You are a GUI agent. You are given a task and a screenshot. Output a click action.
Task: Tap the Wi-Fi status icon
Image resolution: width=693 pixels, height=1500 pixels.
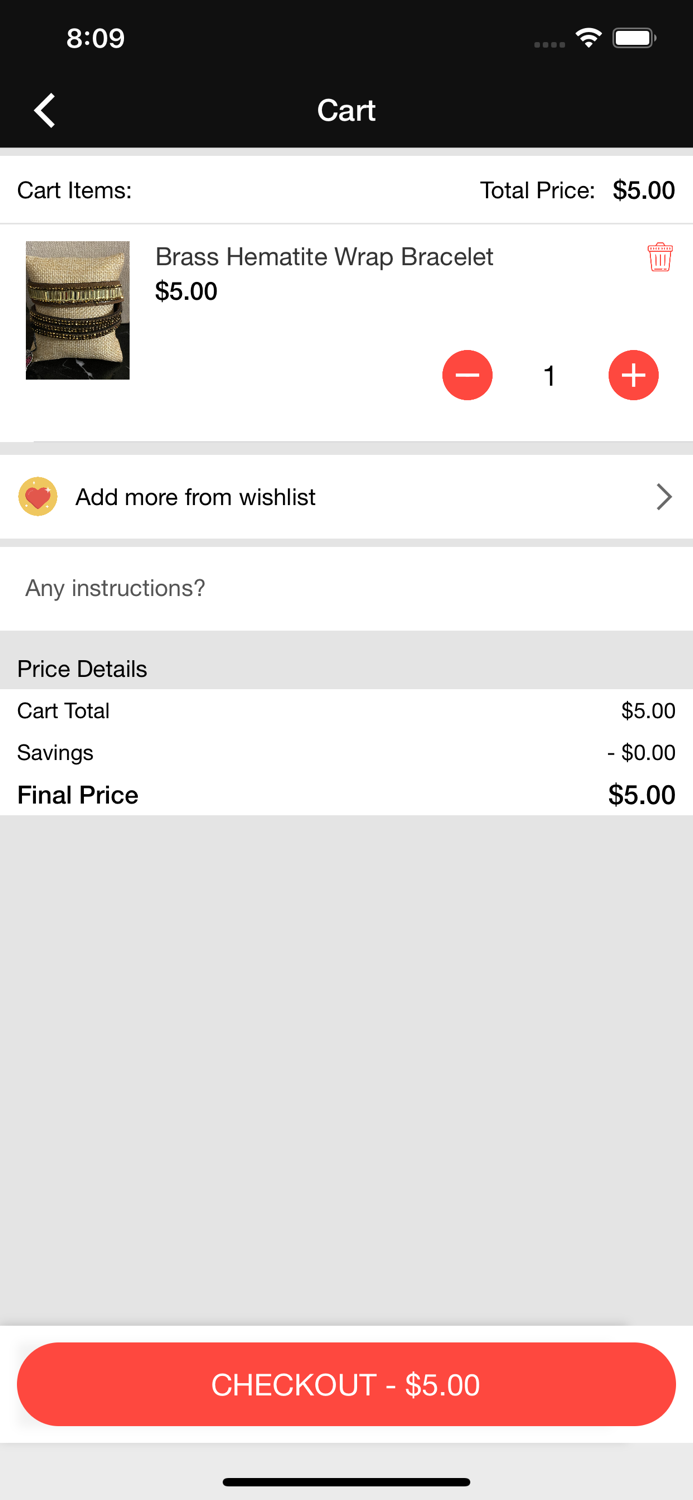pyautogui.click(x=588, y=39)
